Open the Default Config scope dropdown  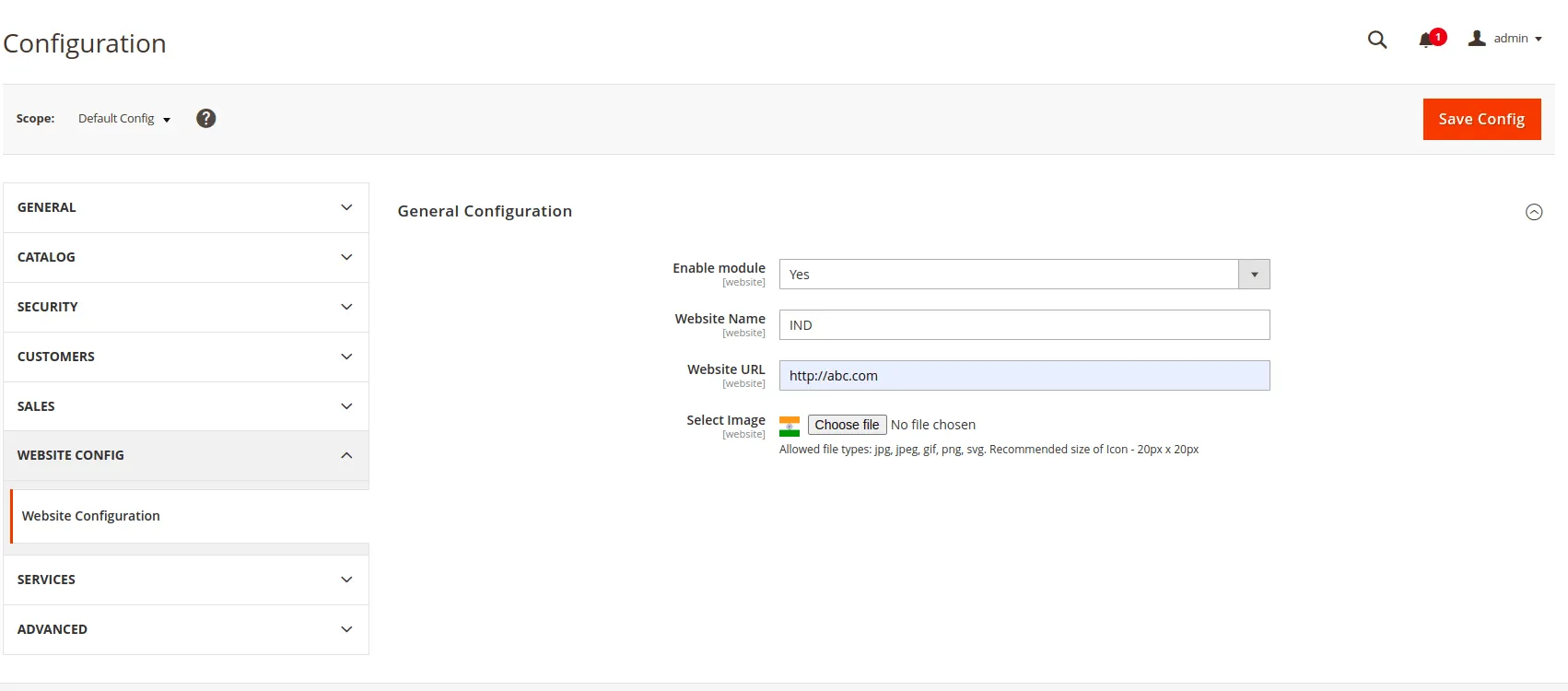[124, 119]
